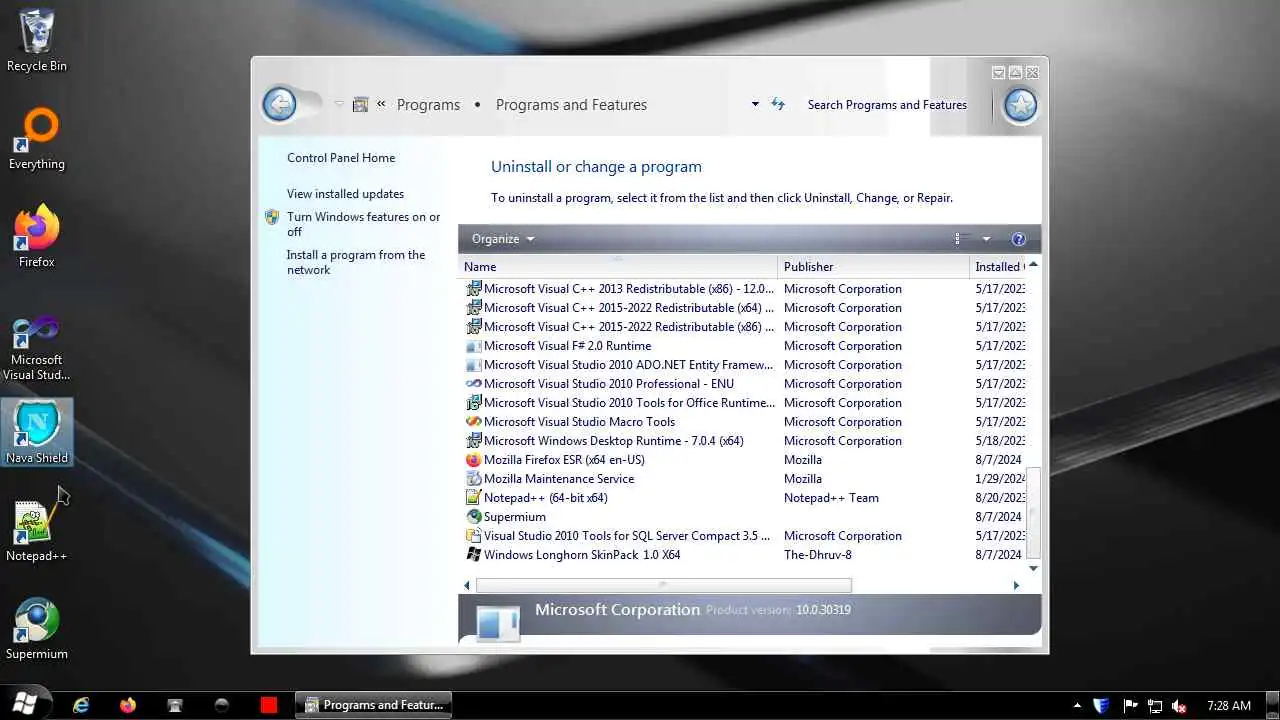Screen dimensions: 1280x720
Task: Sort by the Name column header
Action: pyautogui.click(x=618, y=267)
